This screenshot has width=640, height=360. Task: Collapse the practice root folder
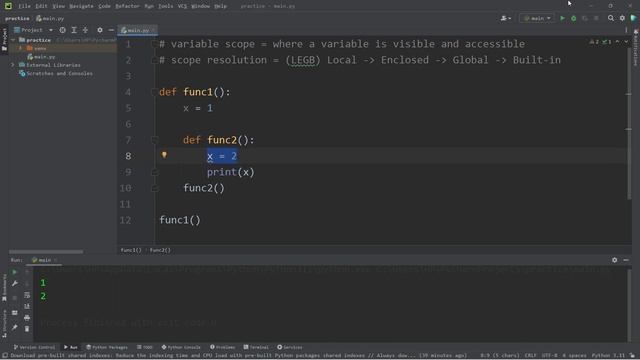click(x=13, y=40)
